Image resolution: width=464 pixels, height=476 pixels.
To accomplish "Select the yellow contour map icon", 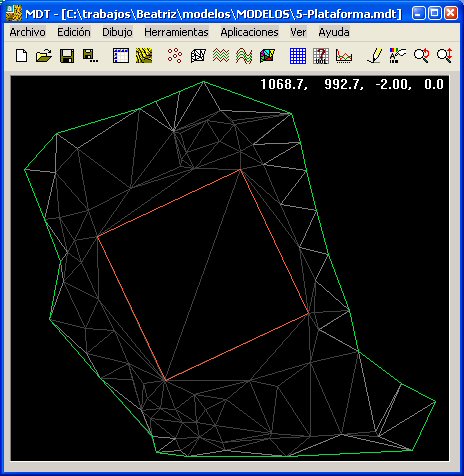I will coord(144,55).
